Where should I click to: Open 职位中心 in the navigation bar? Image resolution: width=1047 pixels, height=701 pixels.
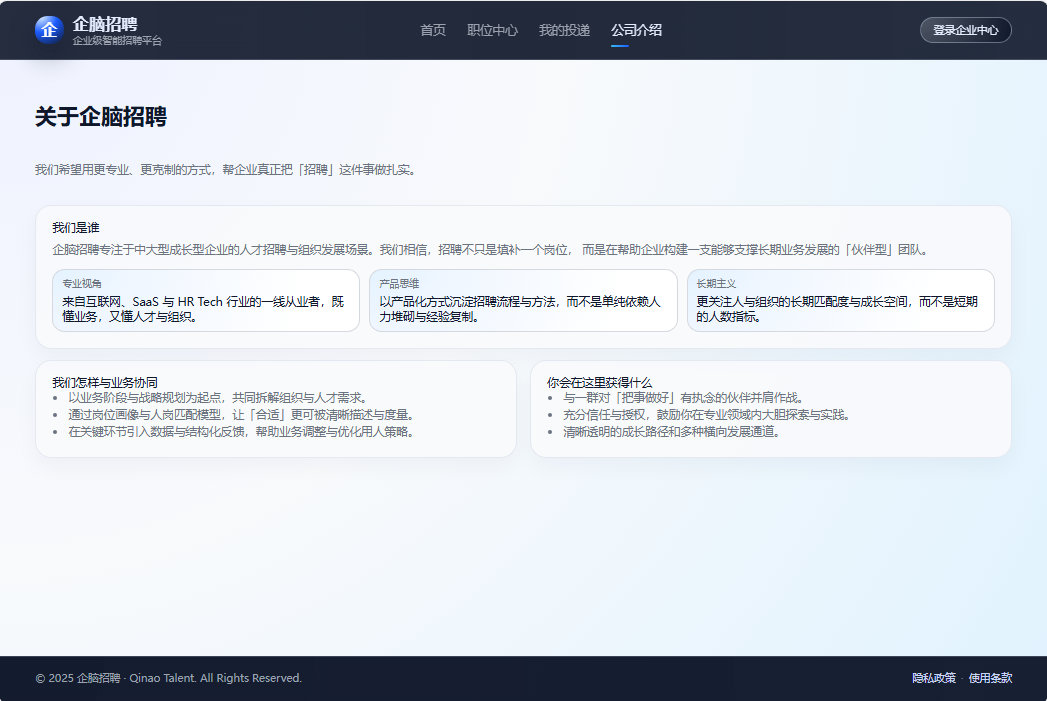492,30
